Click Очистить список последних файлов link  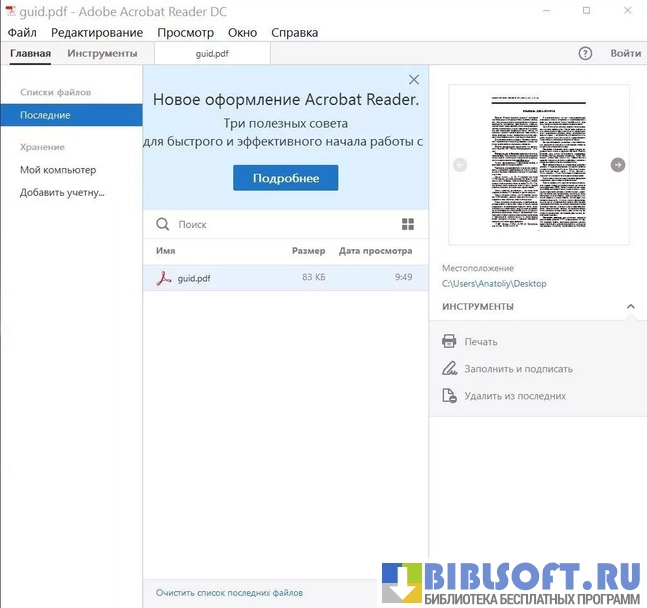tap(229, 593)
